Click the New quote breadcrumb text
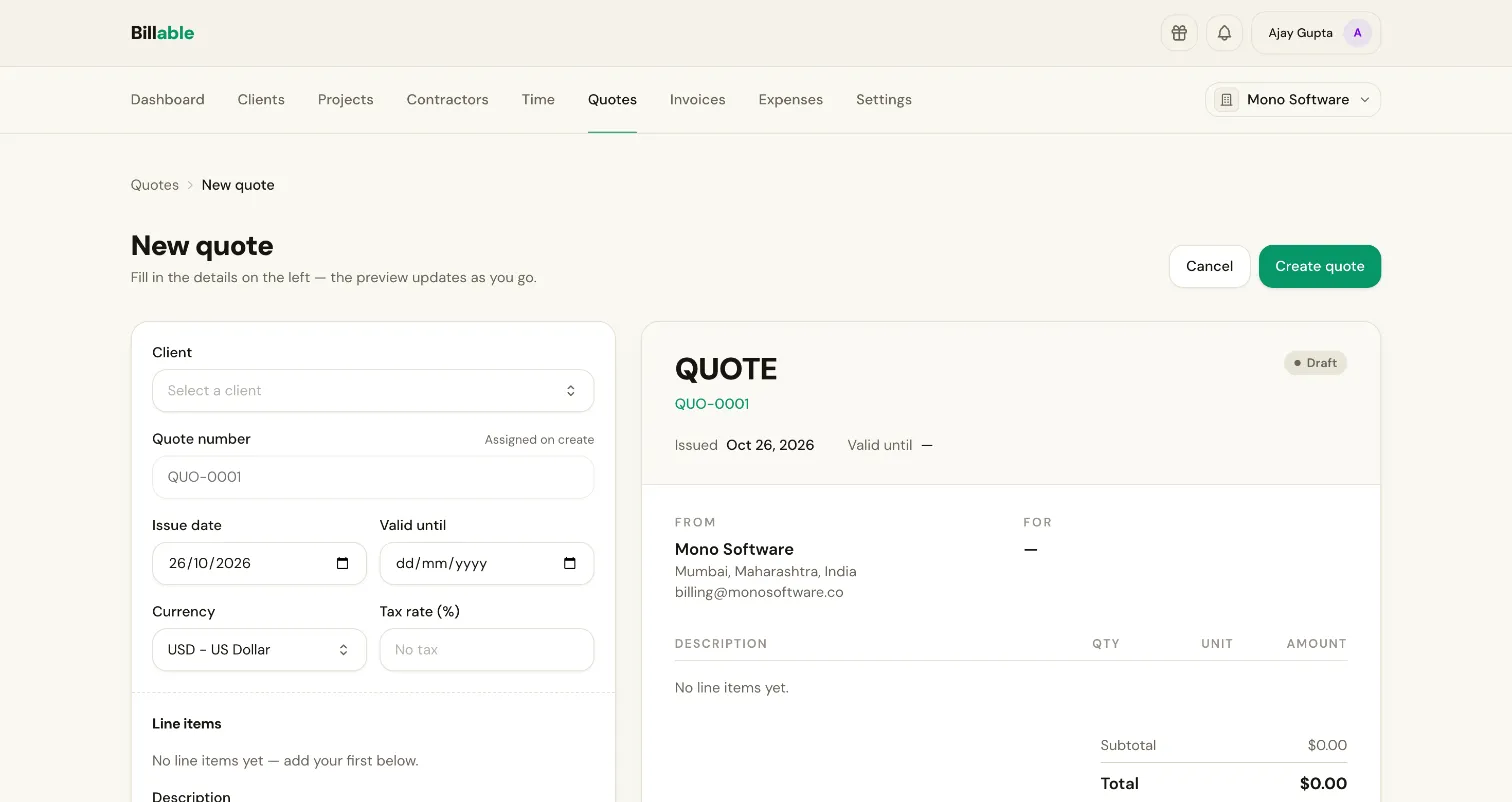 tap(238, 185)
